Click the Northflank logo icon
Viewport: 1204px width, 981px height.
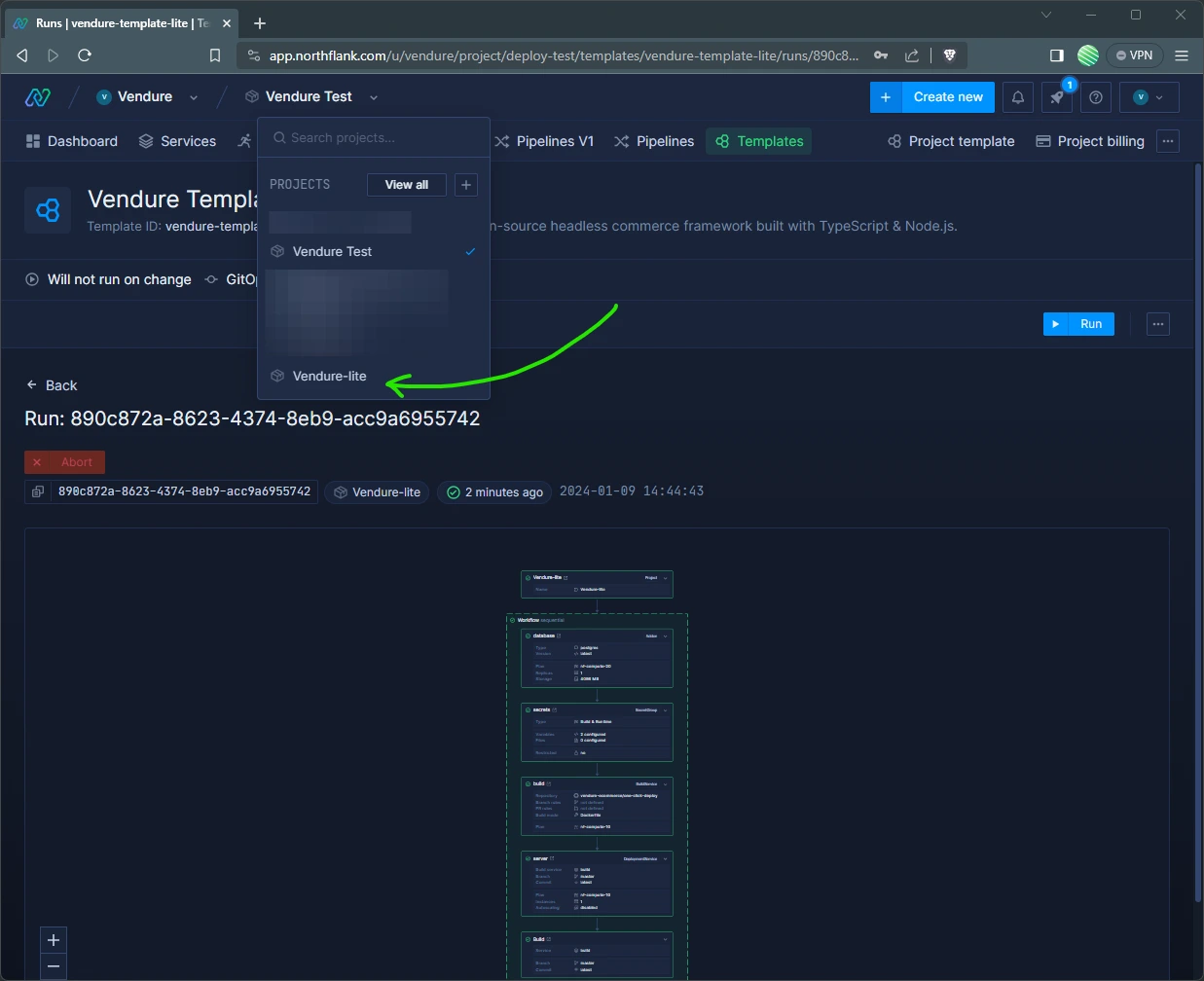37,96
